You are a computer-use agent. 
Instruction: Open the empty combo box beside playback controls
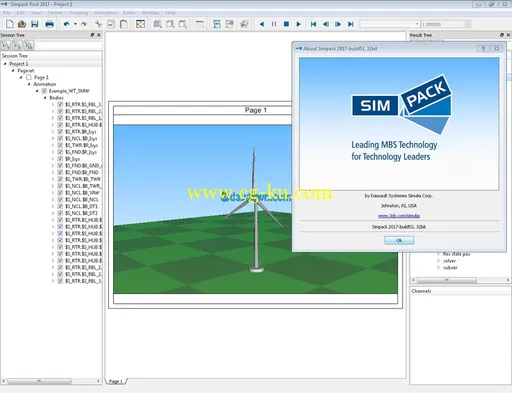point(389,24)
